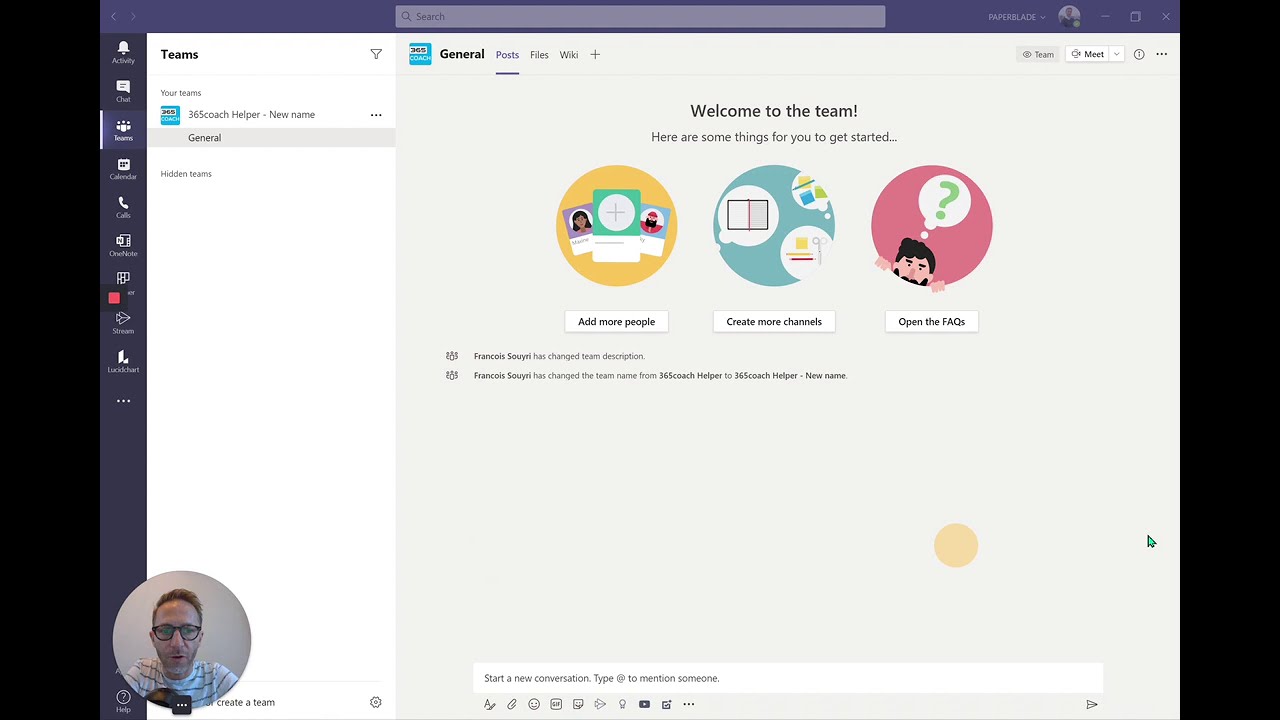This screenshot has width=1280, height=720.
Task: Open the PAPERBLADE organization dropdown
Action: (1016, 17)
